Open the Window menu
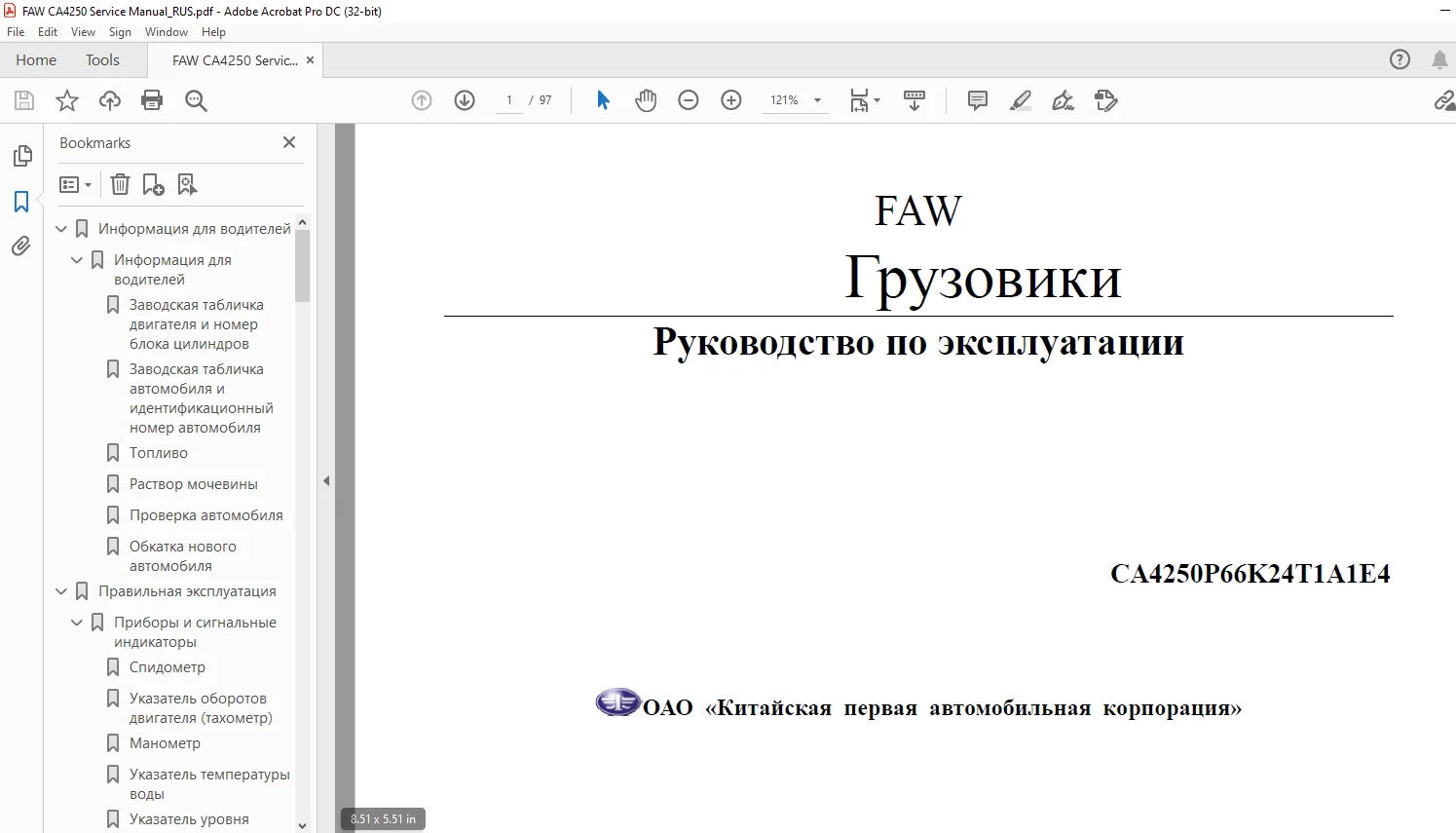 pyautogui.click(x=167, y=32)
